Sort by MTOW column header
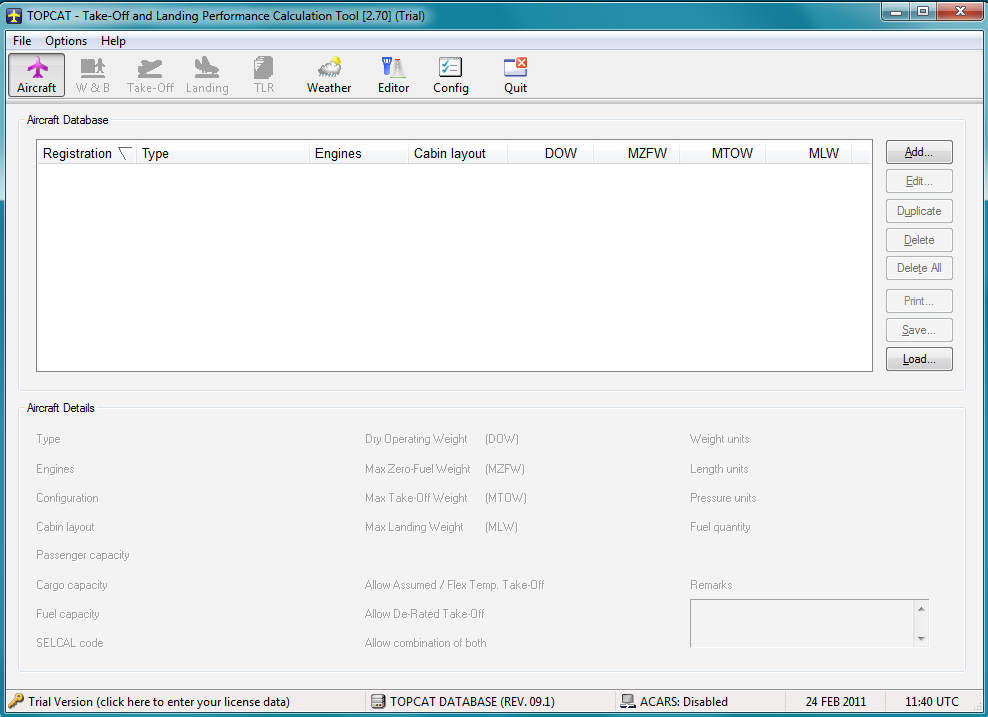 point(722,153)
